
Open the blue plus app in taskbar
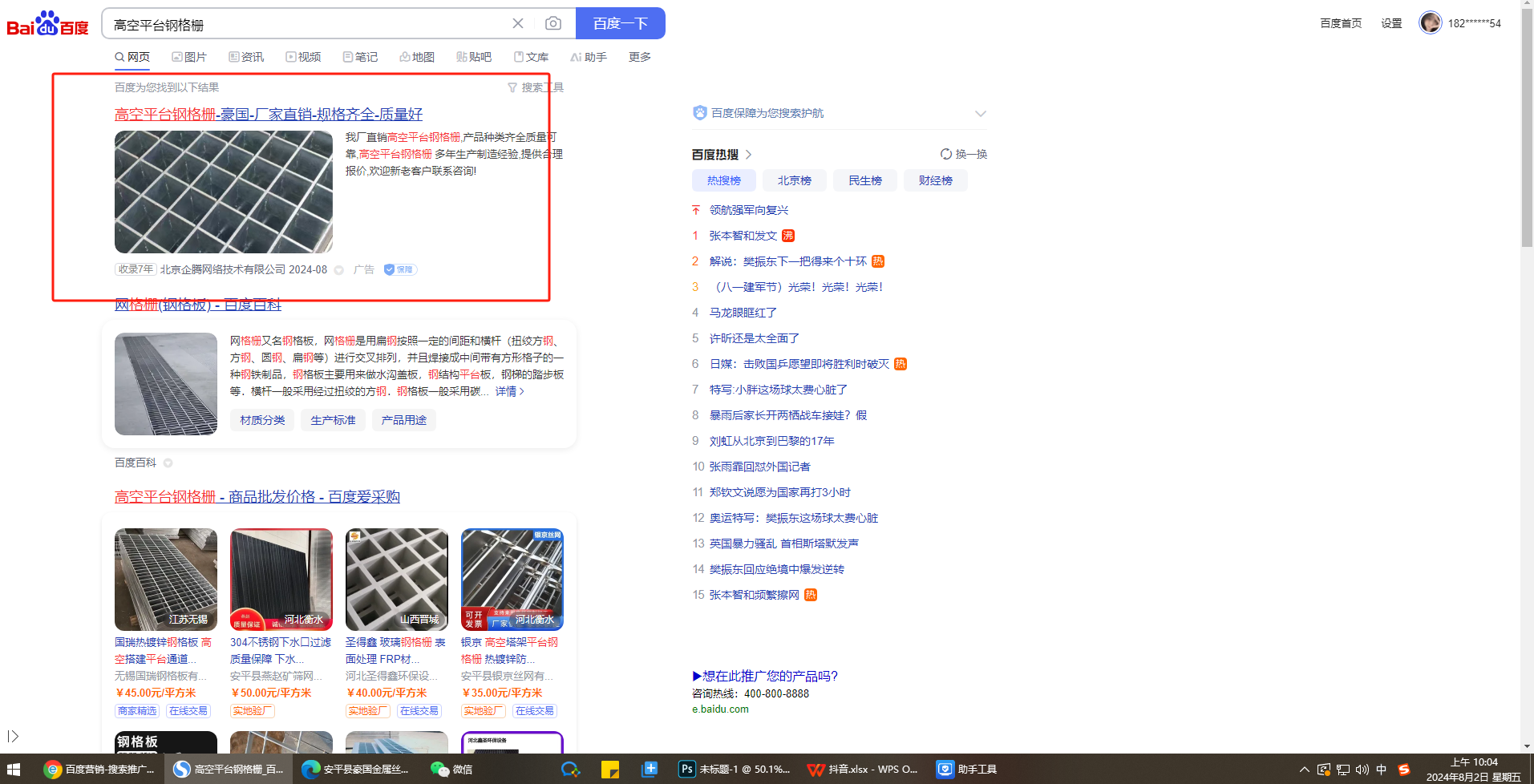coord(650,770)
